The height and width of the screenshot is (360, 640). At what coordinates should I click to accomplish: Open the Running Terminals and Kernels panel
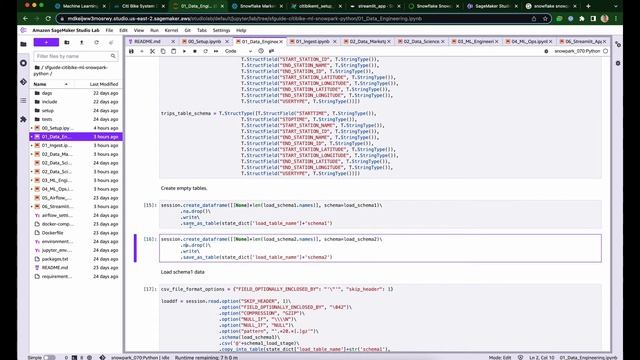click(x=23, y=63)
